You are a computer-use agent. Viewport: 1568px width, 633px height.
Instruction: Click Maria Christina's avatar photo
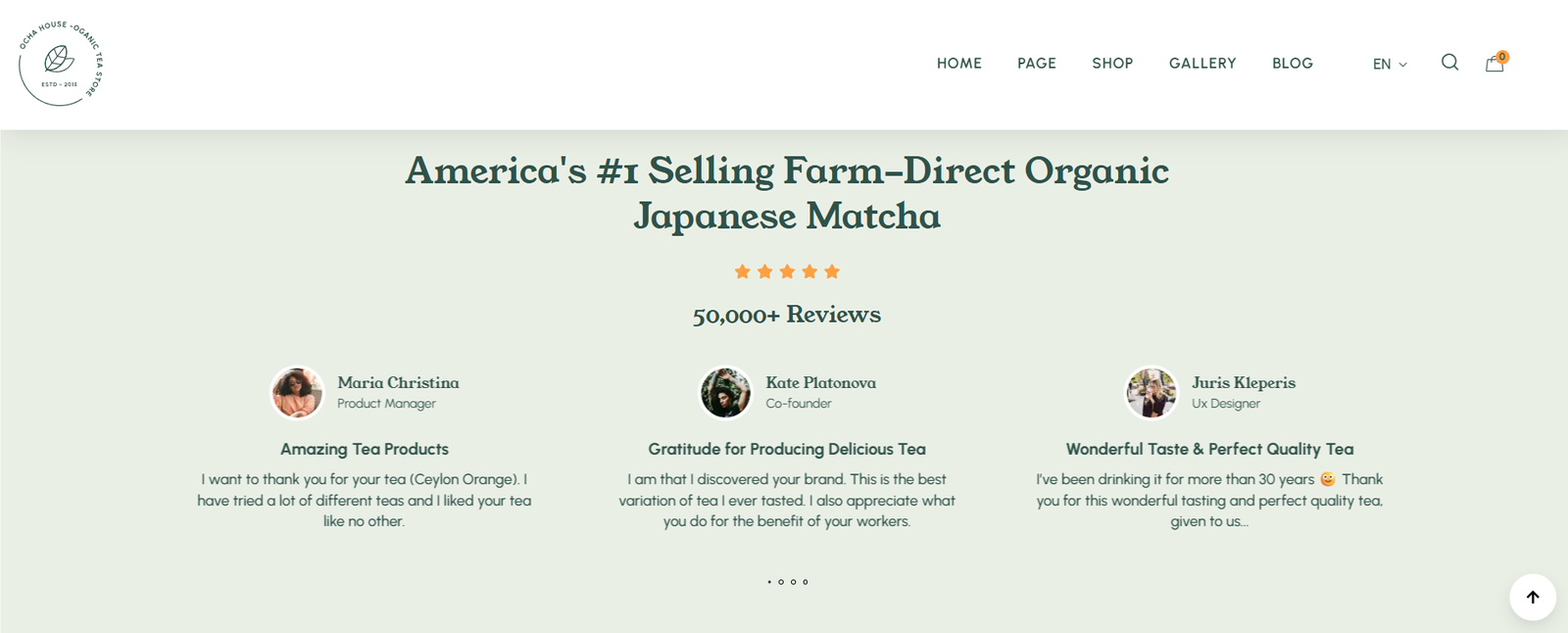coord(297,393)
